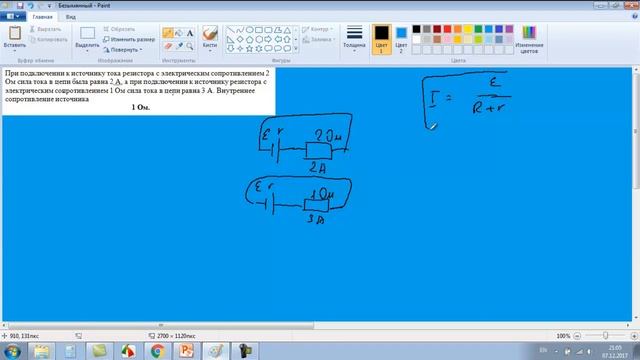640x360 pixels.
Task: Open the Windows Start button
Action: pyautogui.click(x=13, y=351)
